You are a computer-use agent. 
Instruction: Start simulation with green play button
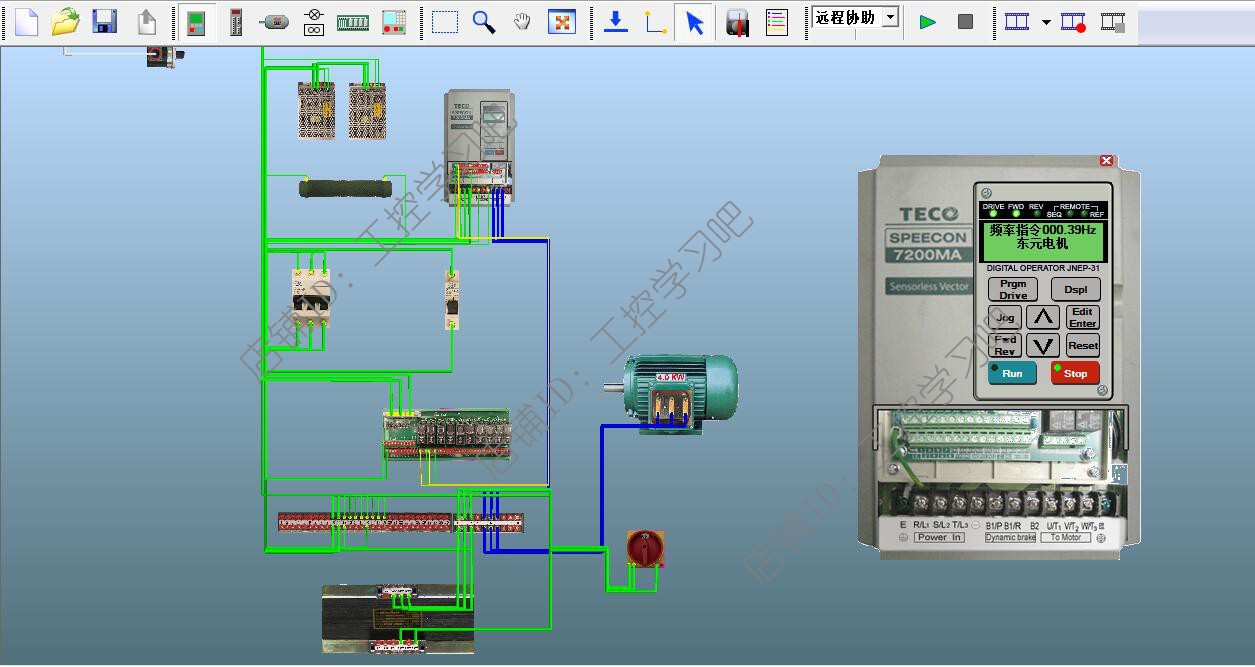click(928, 22)
